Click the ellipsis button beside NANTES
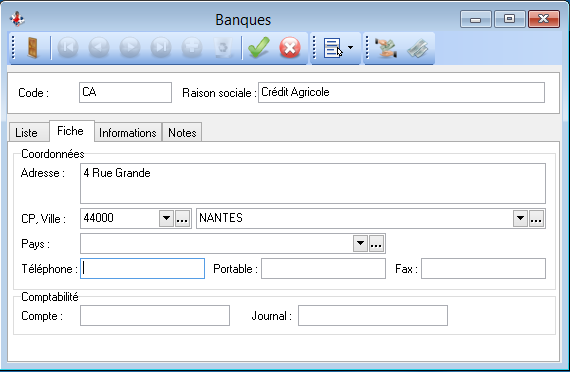 pos(537,219)
